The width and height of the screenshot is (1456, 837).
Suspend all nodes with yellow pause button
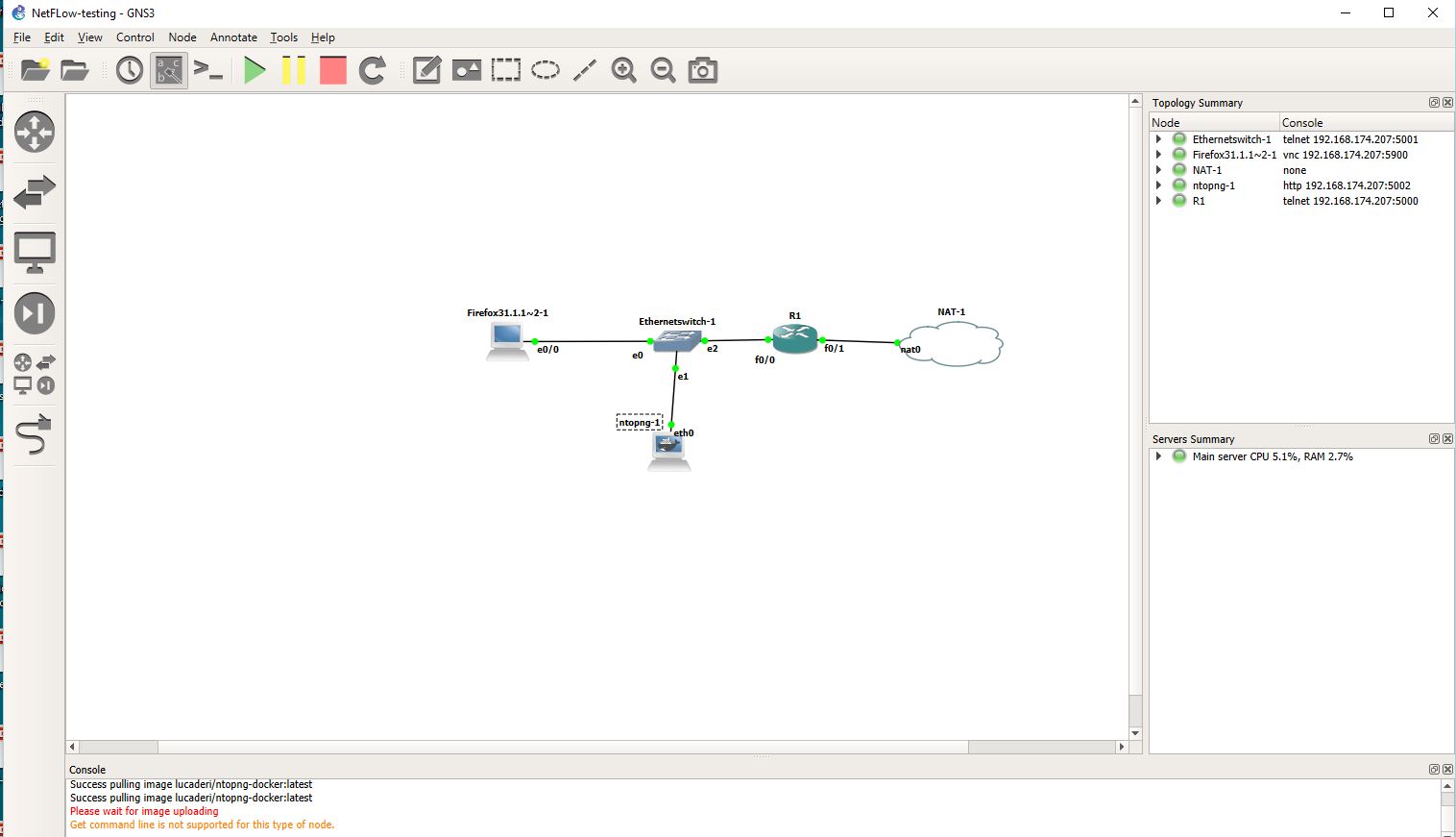(294, 70)
